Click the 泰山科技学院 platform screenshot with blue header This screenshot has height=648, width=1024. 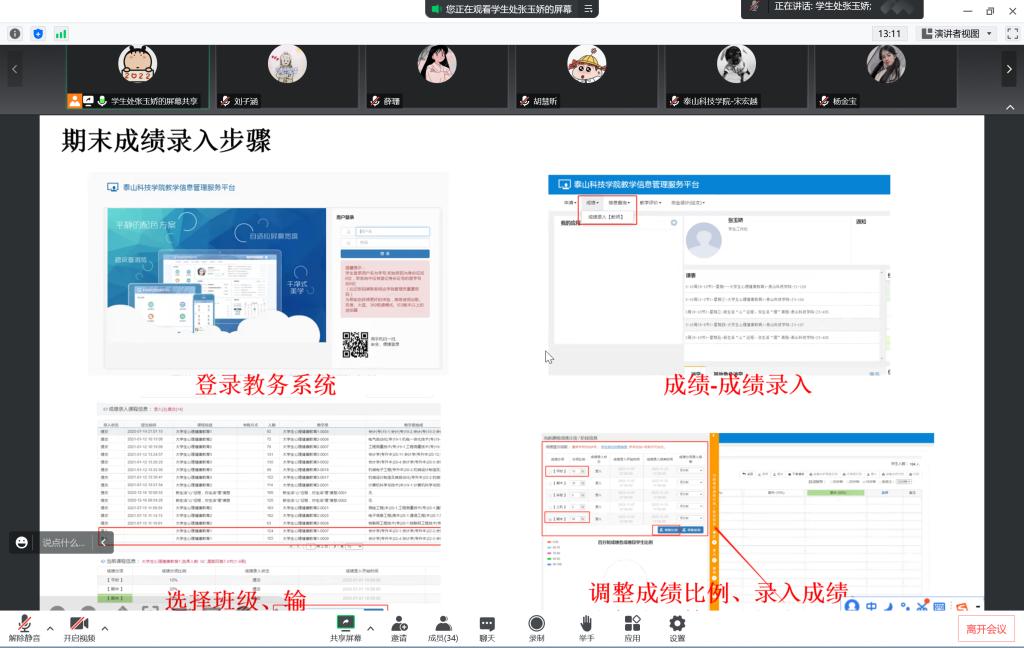pyautogui.click(x=719, y=274)
